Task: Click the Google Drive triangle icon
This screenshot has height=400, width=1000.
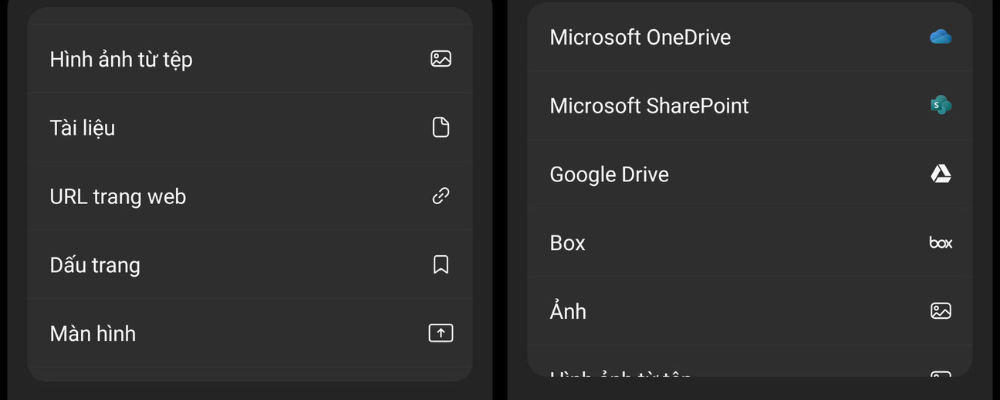Action: [x=940, y=174]
